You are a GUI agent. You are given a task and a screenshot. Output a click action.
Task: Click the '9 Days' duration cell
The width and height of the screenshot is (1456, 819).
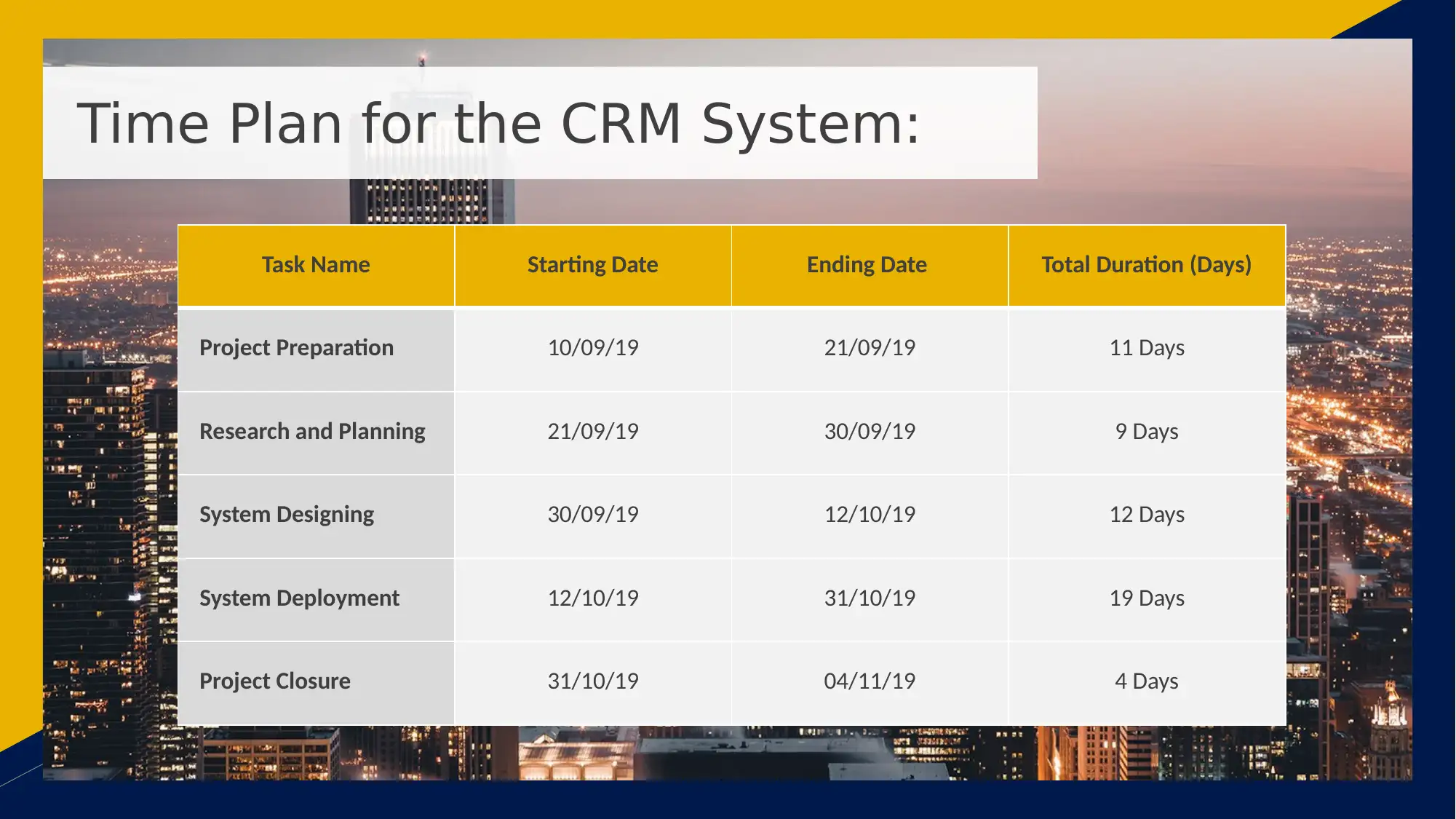tap(1147, 433)
